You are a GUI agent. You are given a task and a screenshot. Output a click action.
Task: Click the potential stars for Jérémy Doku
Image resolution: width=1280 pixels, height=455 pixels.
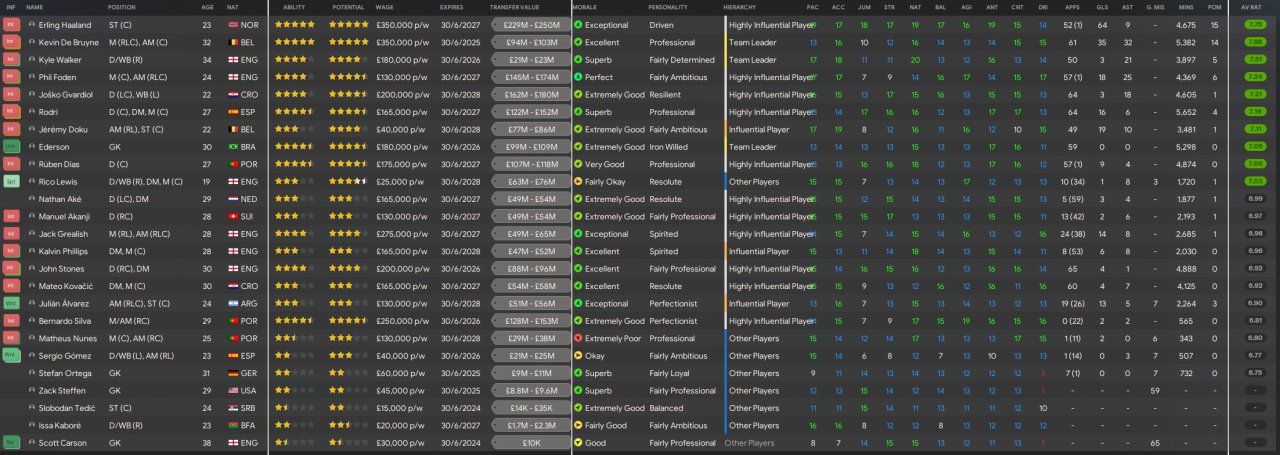tap(349, 129)
